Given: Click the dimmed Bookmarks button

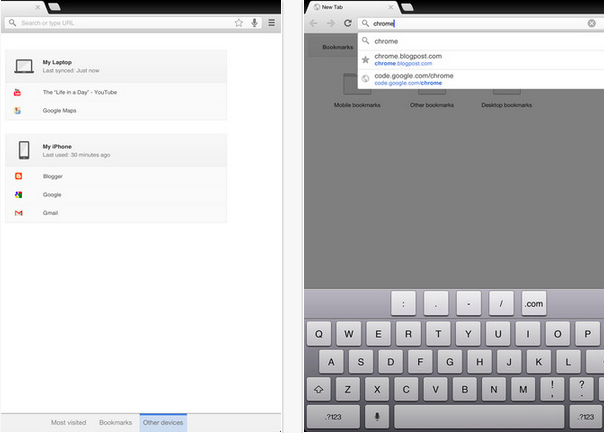Looking at the screenshot, I should (x=334, y=47).
